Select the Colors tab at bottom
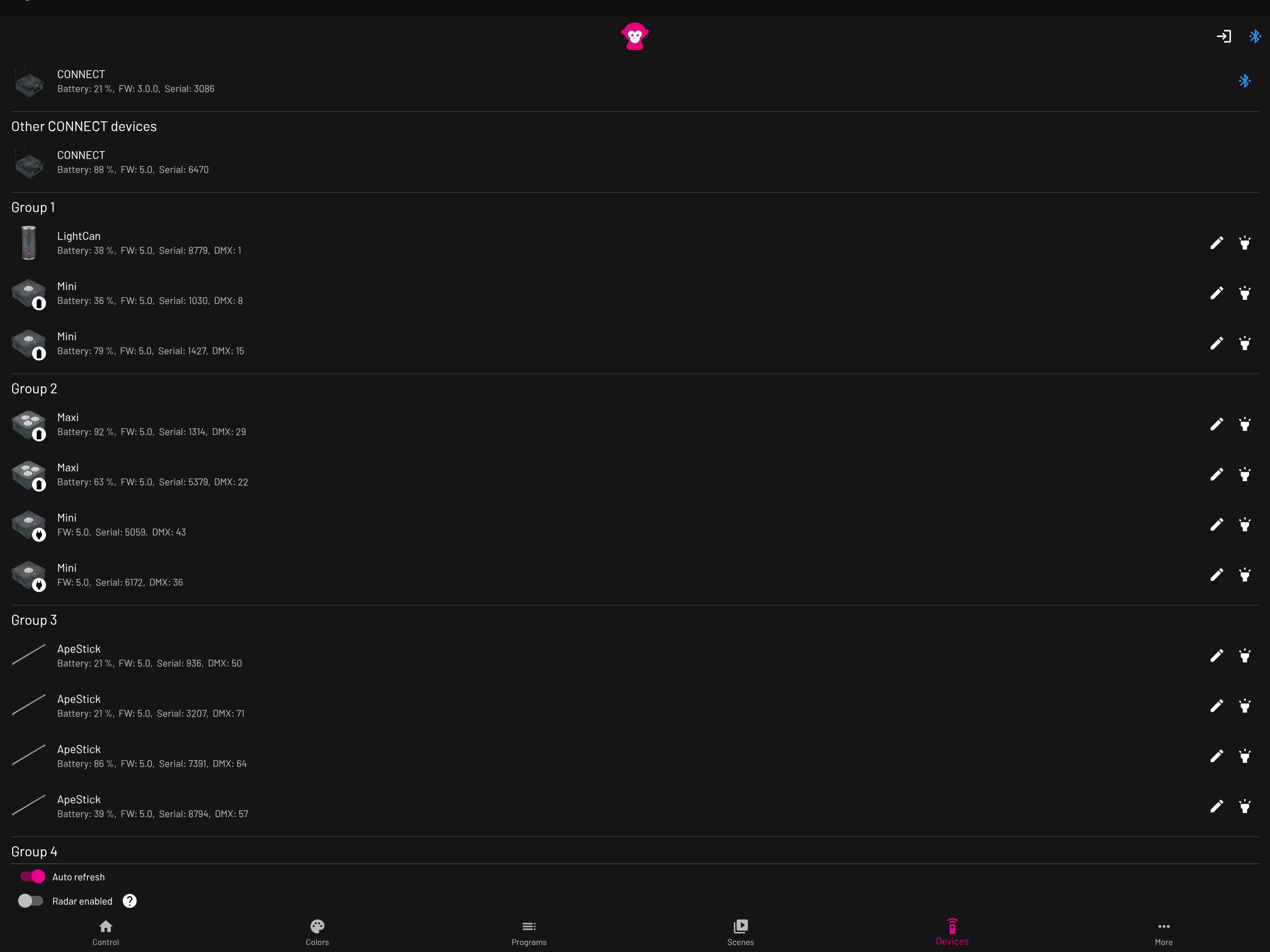The height and width of the screenshot is (952, 1270). click(x=317, y=932)
